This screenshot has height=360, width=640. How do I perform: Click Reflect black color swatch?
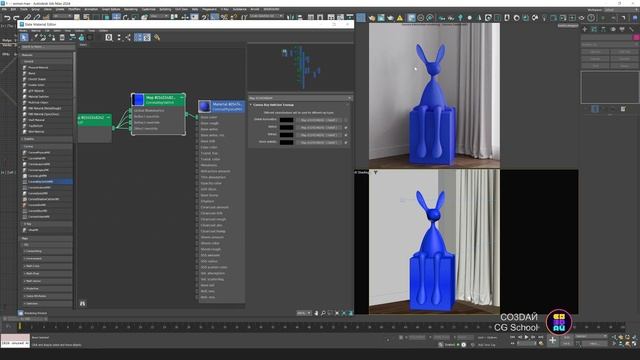point(287,127)
